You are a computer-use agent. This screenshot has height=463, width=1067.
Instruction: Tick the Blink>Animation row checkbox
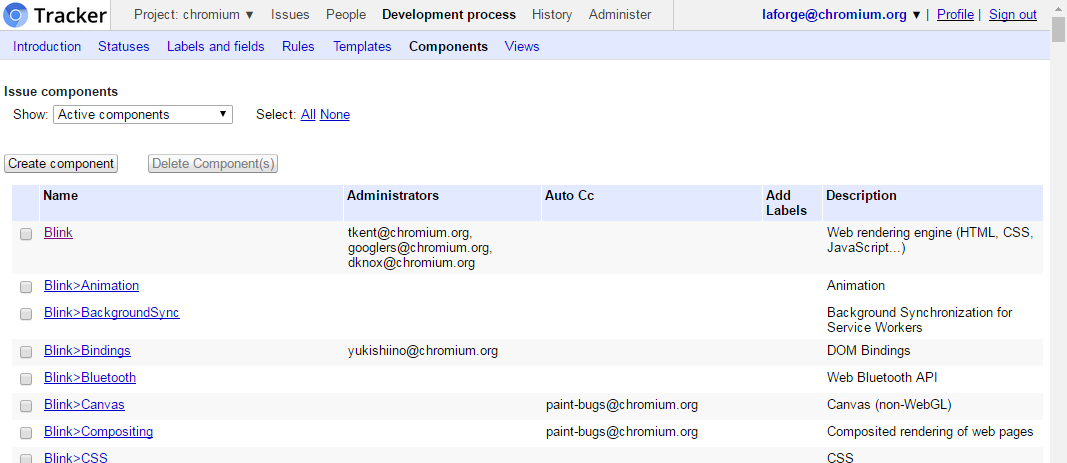(x=26, y=287)
